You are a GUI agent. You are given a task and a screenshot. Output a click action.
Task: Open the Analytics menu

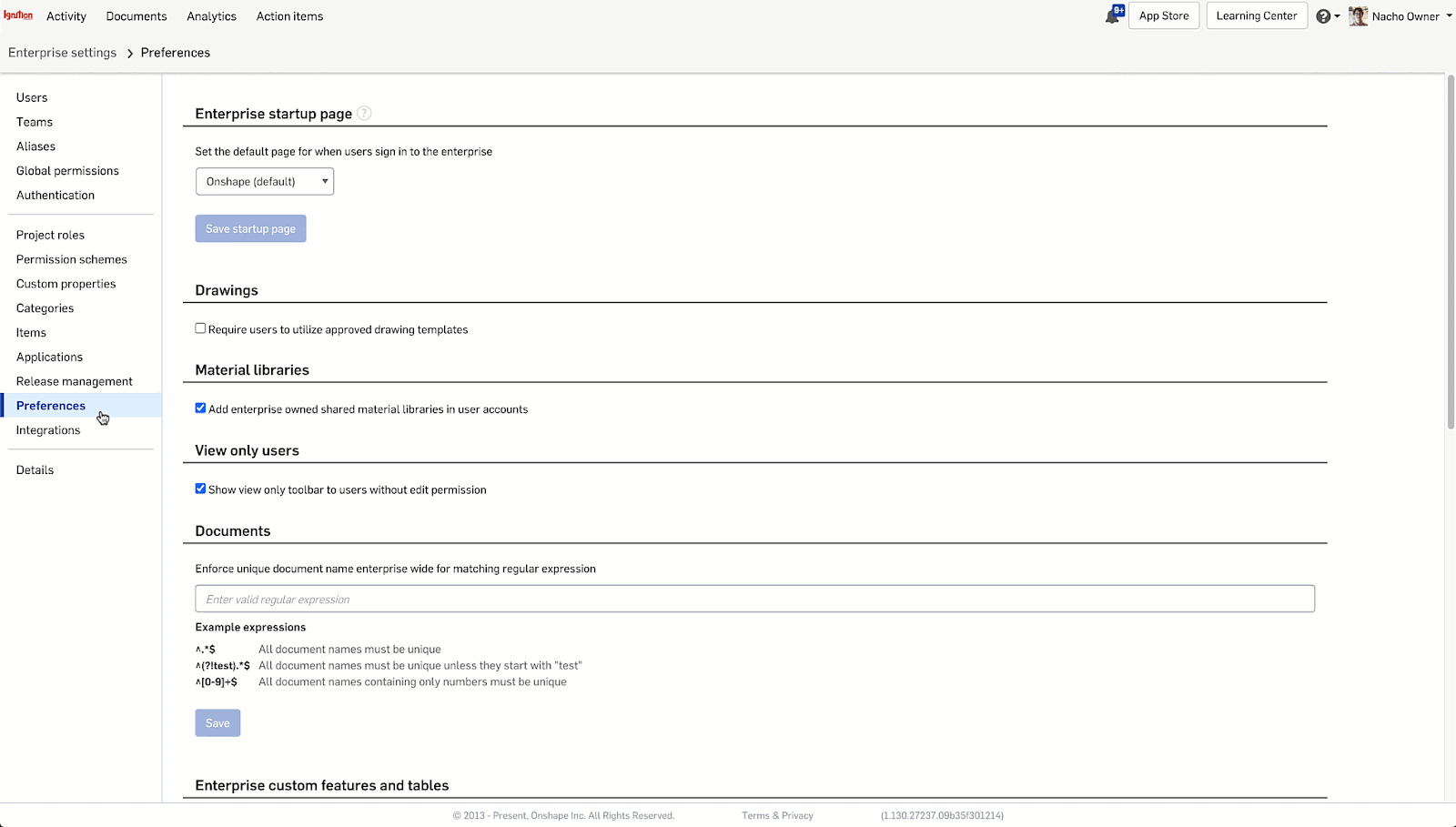pos(211,16)
